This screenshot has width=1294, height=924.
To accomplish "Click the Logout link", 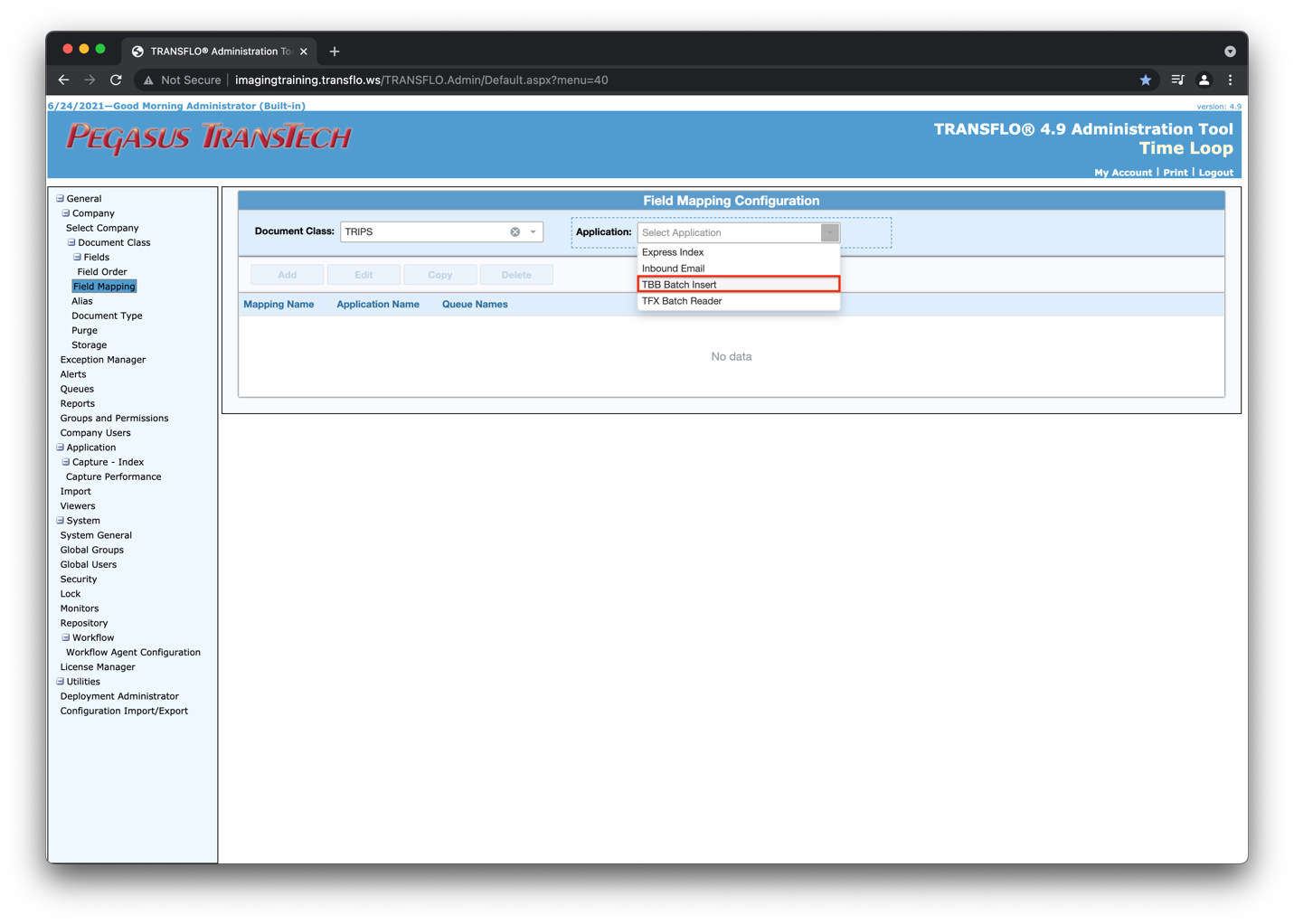I will (1215, 172).
